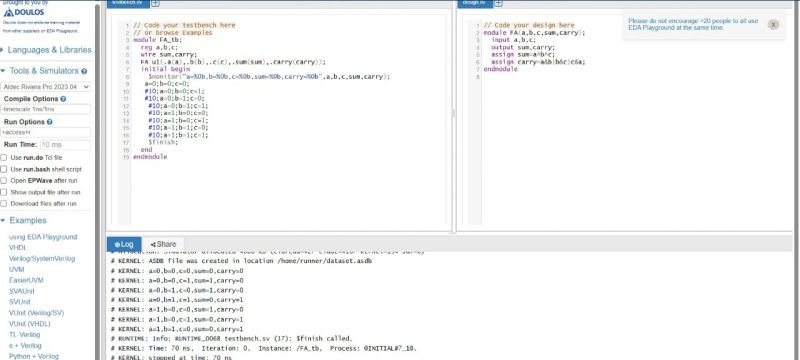The image size is (800, 360).
Task: Switch to the Share tab
Action: point(163,244)
